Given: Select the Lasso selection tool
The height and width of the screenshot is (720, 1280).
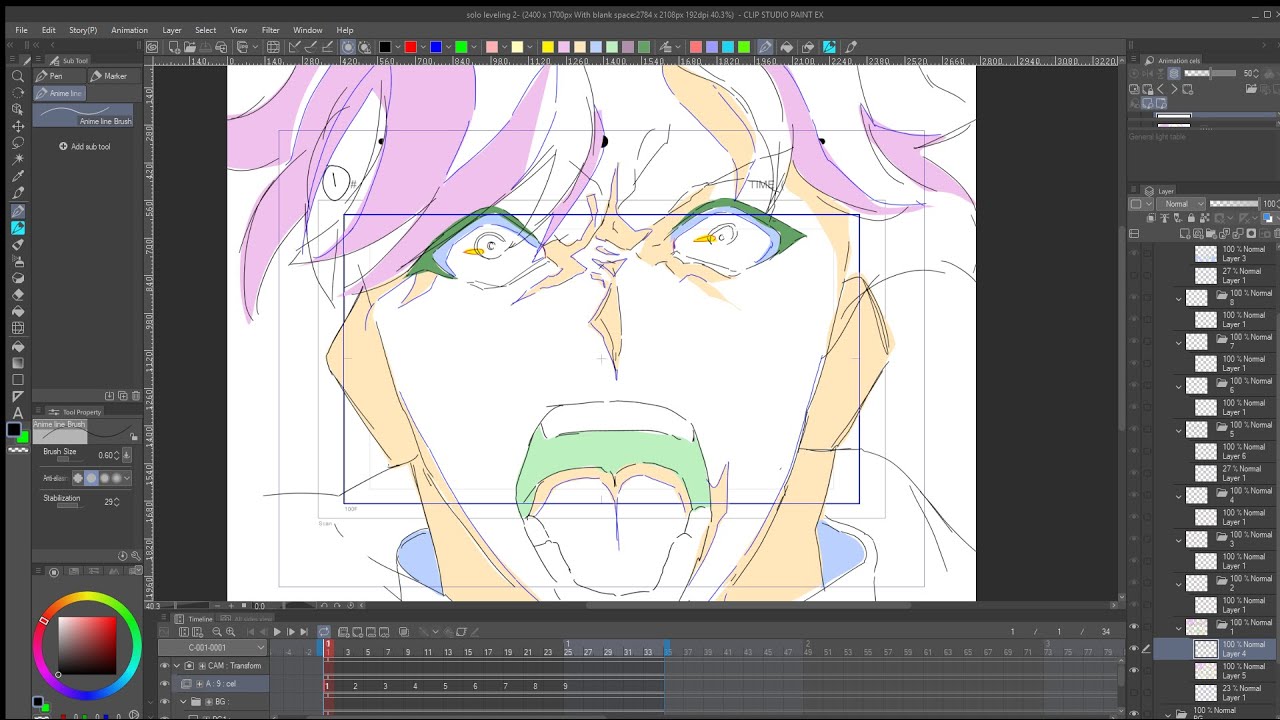Looking at the screenshot, I should coord(18,143).
